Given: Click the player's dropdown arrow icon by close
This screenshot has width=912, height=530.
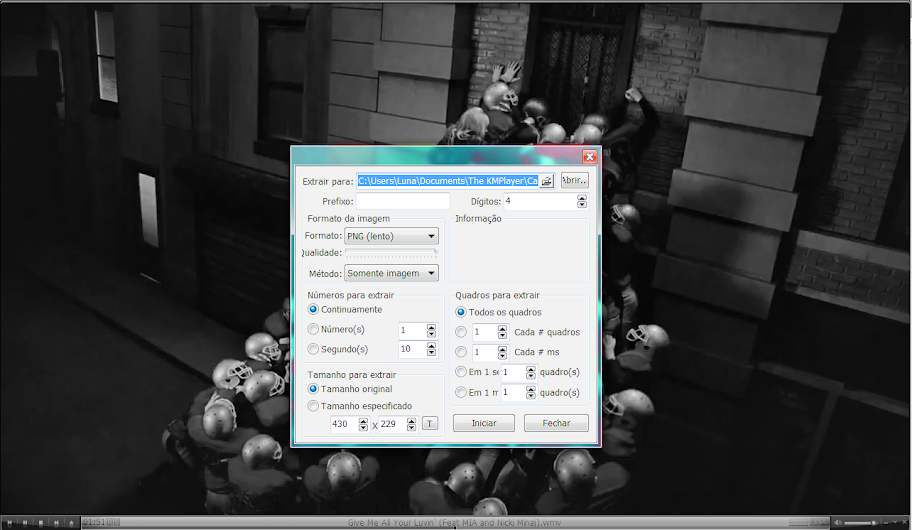Looking at the screenshot, I should coord(895,522).
